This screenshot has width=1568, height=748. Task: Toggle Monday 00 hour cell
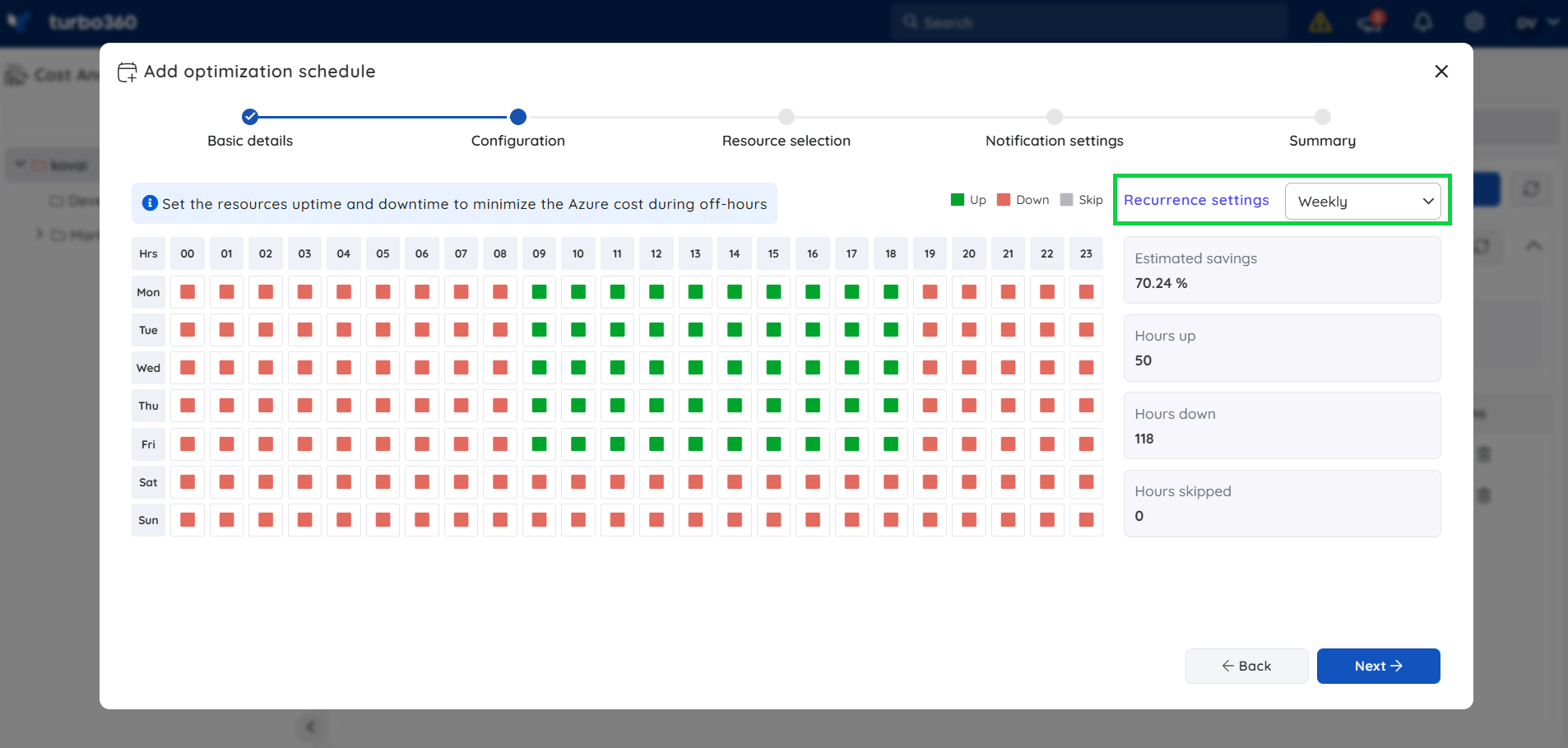[188, 292]
